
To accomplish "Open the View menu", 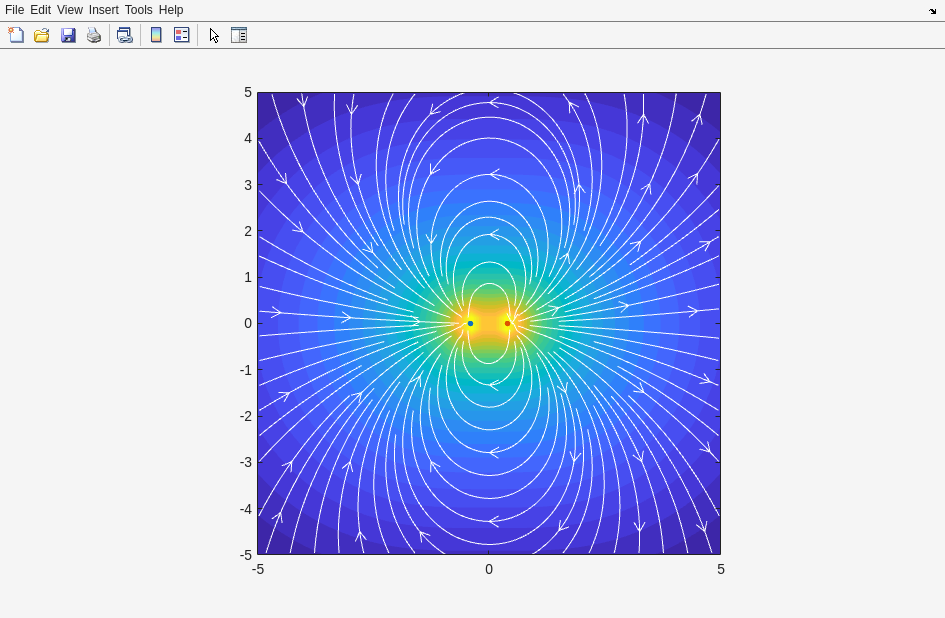I will [70, 10].
